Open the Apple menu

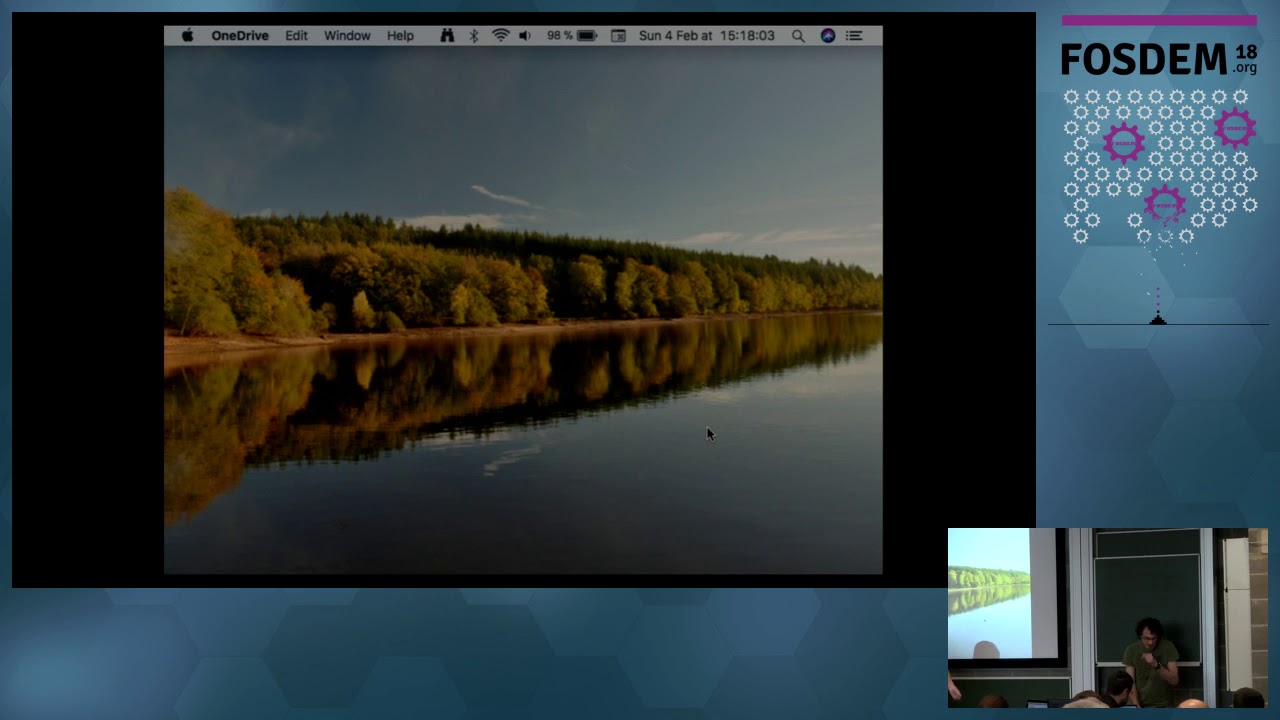187,35
